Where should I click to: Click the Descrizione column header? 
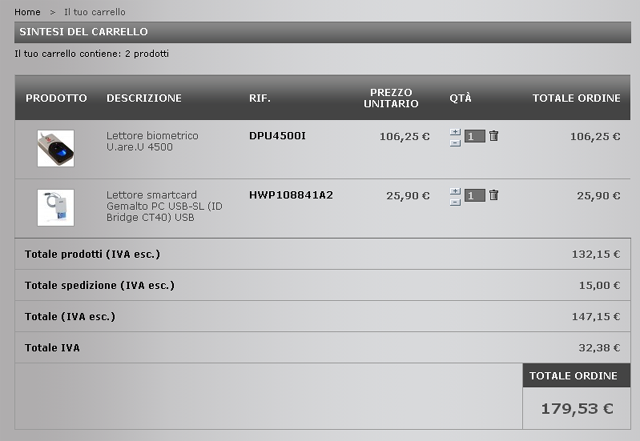(x=144, y=98)
